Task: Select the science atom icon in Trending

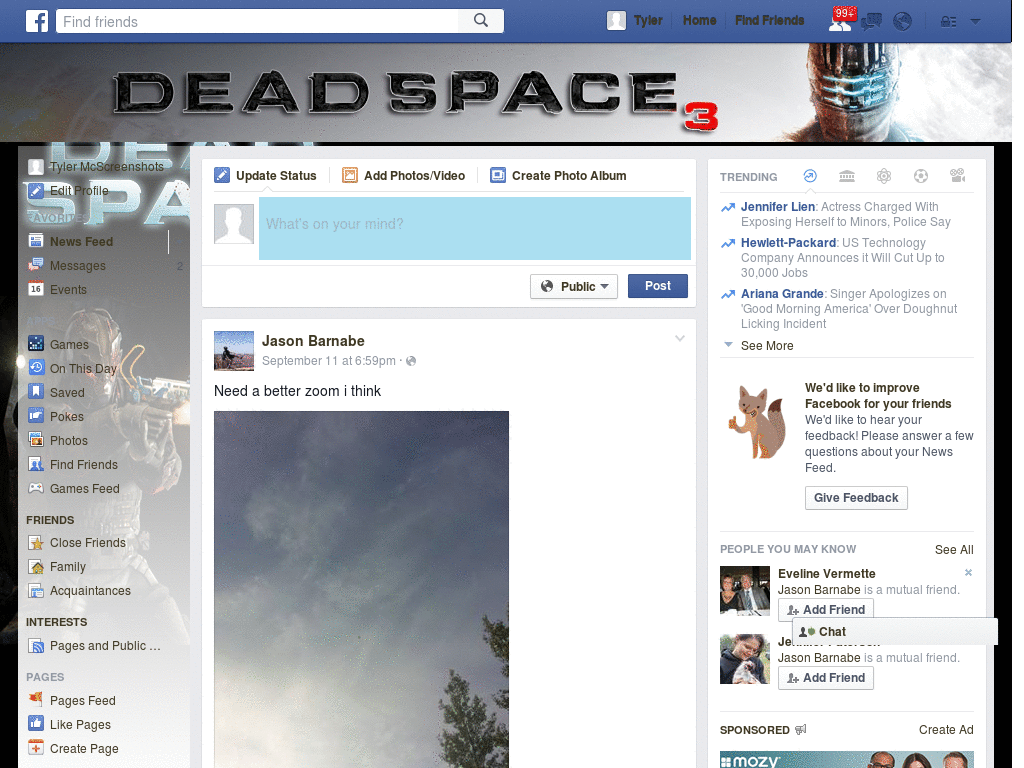Action: click(x=884, y=176)
